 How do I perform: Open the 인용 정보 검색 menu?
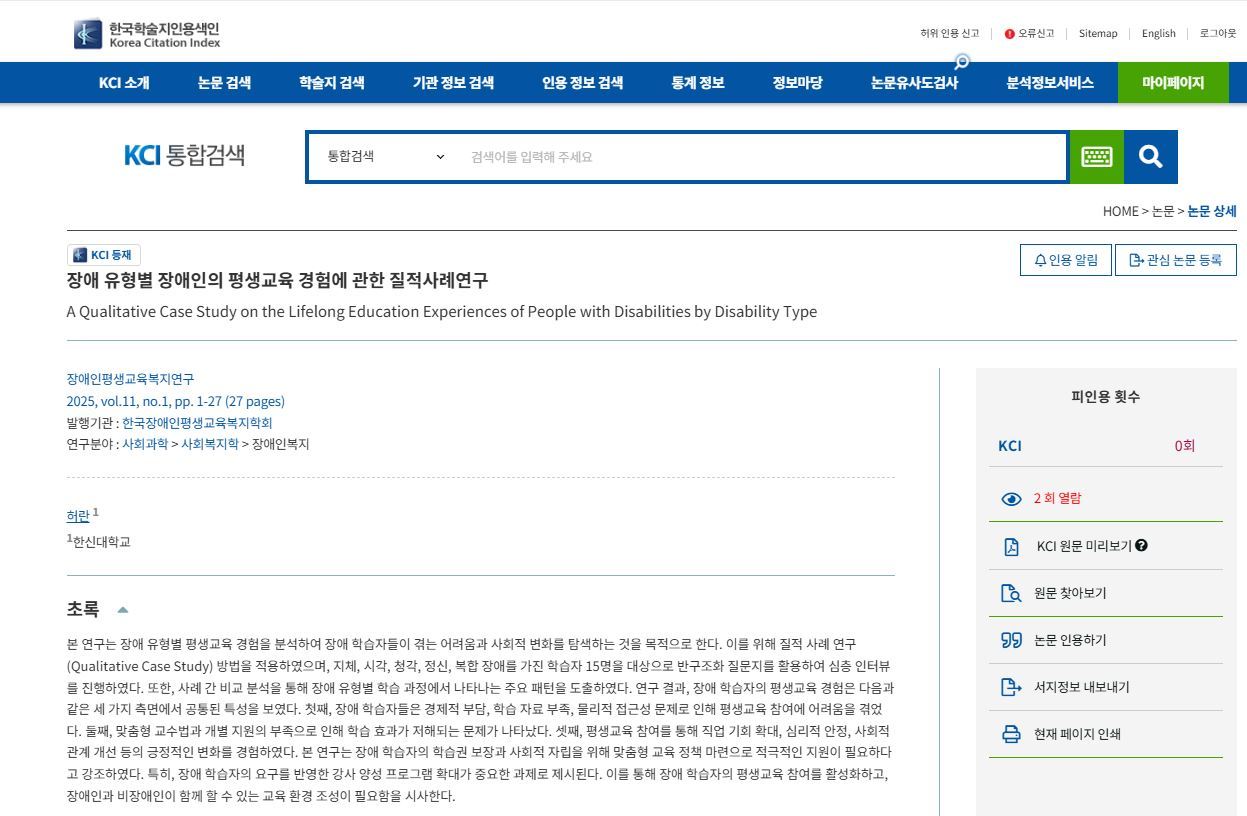pos(582,83)
